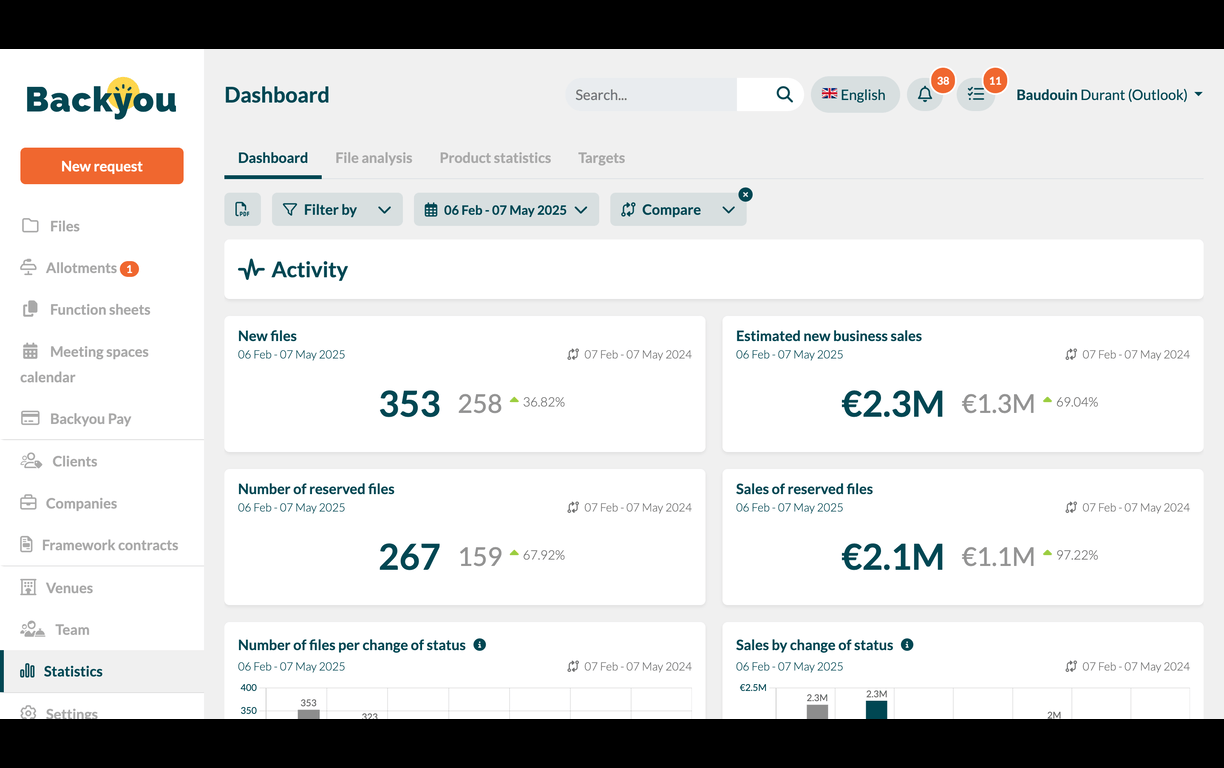The width and height of the screenshot is (1224, 768).
Task: Click the Framework contracts document icon
Action: coord(27,545)
